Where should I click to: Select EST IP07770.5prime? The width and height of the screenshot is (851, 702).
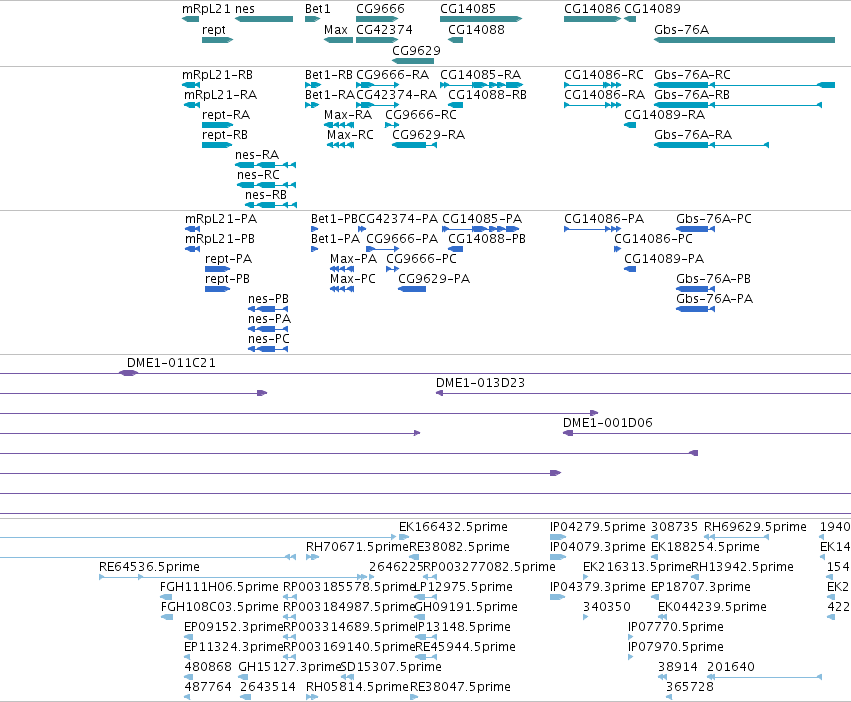click(x=676, y=627)
